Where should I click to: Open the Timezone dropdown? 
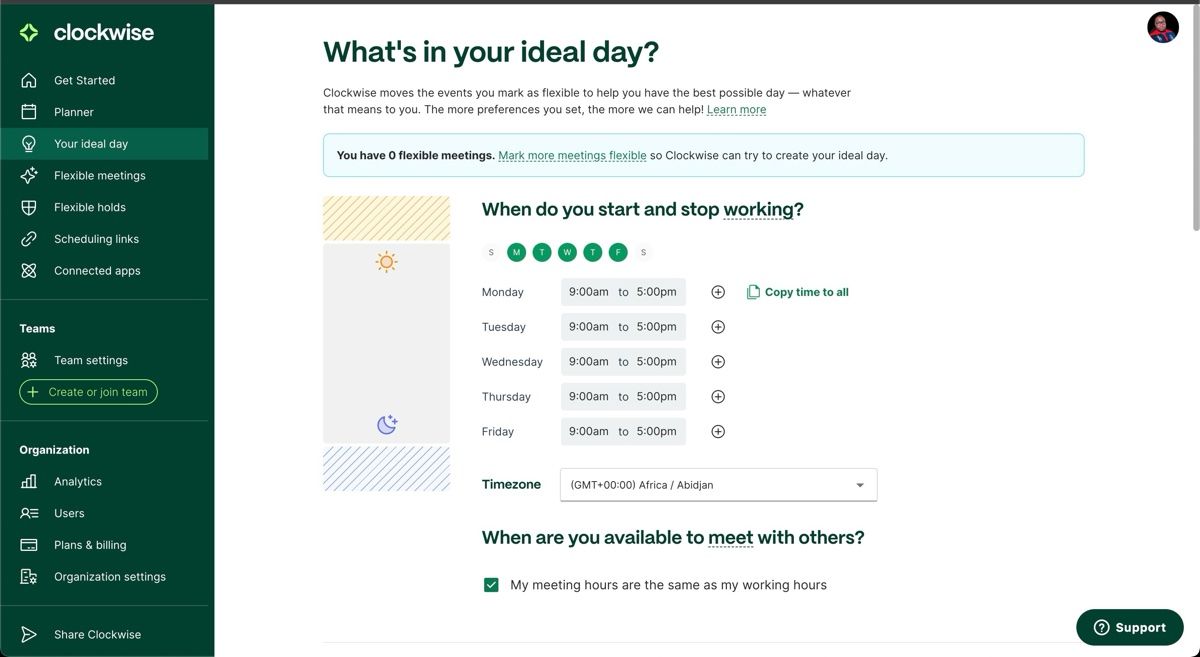point(718,484)
